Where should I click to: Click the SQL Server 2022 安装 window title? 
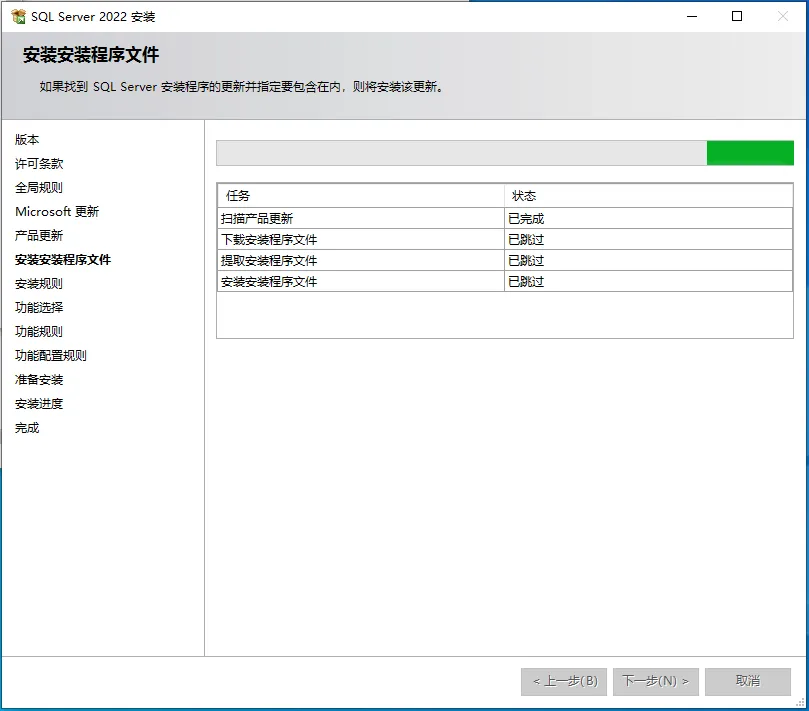pos(93,17)
